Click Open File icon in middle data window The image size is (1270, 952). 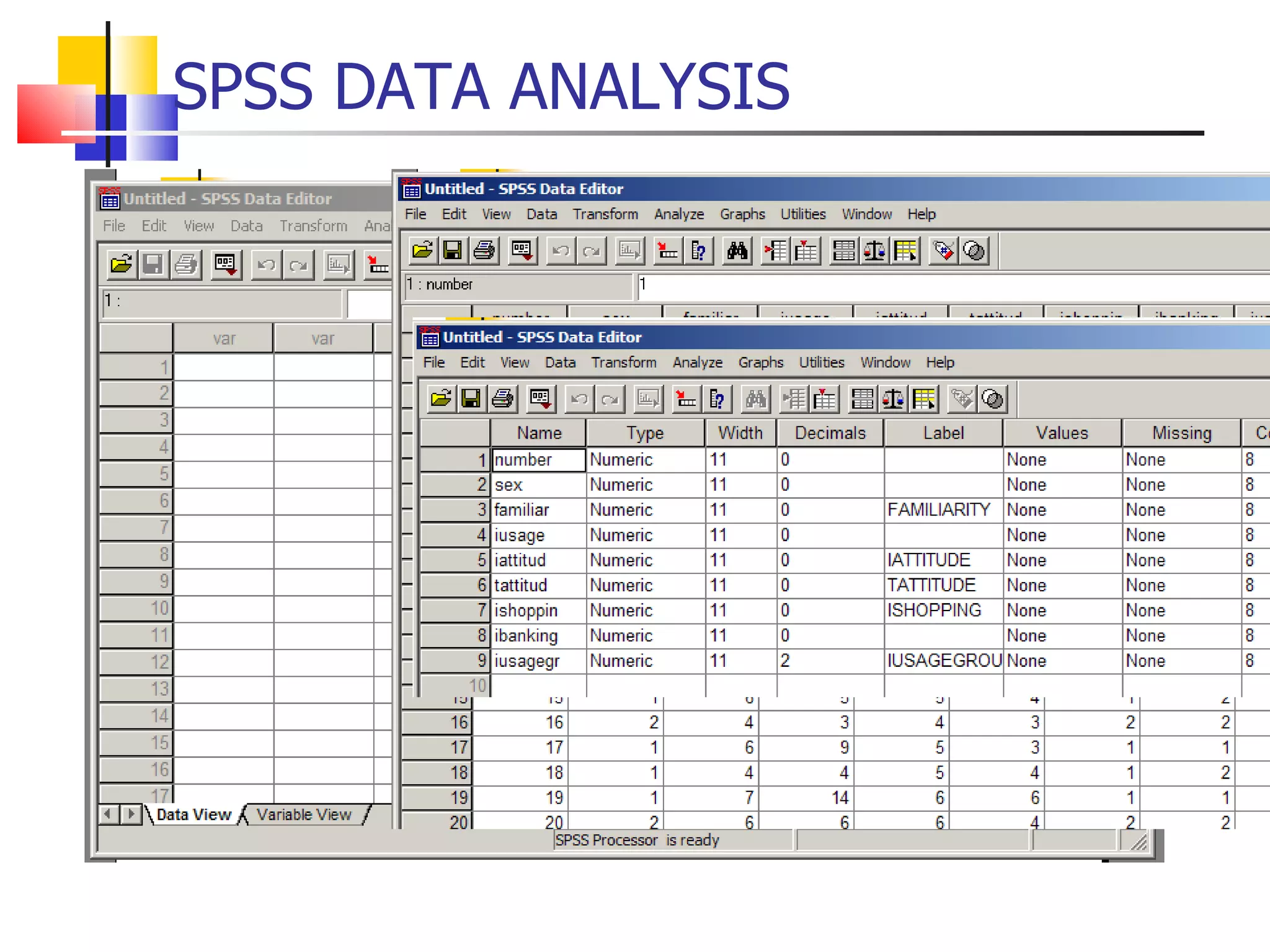pyautogui.click(x=422, y=250)
